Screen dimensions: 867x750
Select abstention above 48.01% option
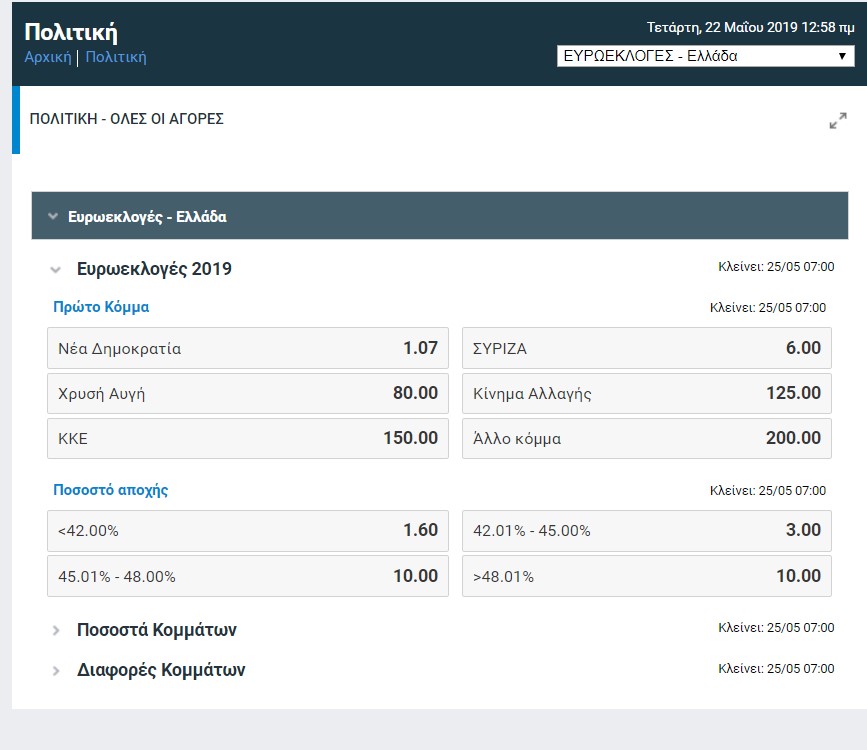[646, 576]
